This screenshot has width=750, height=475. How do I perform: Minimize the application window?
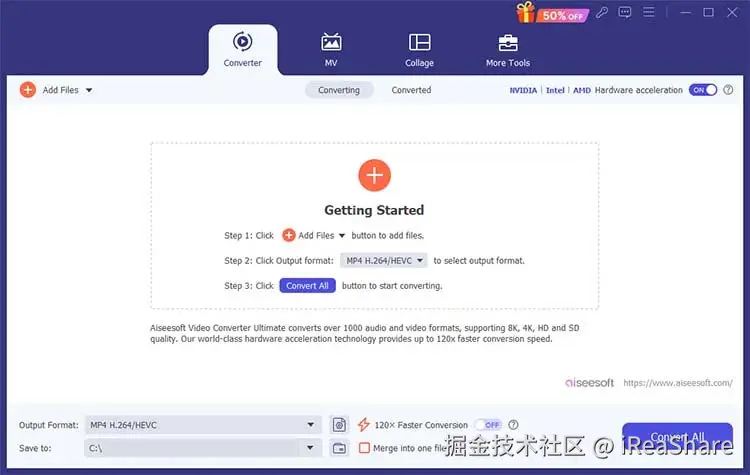[x=685, y=12]
